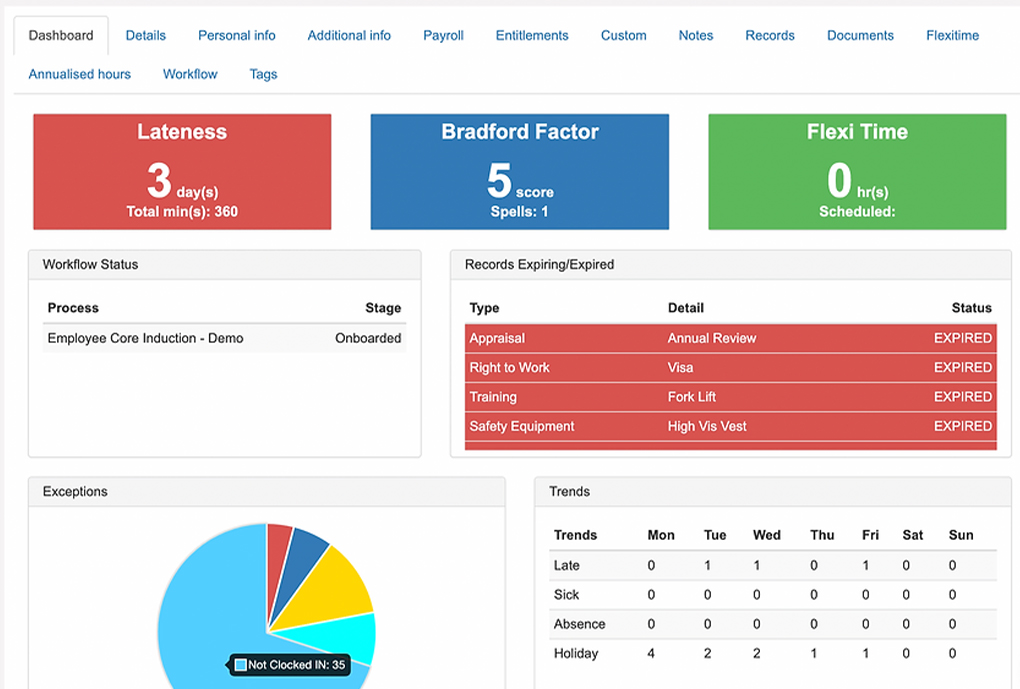This screenshot has width=1020, height=689.
Task: View the Workflow tab
Action: 190,74
